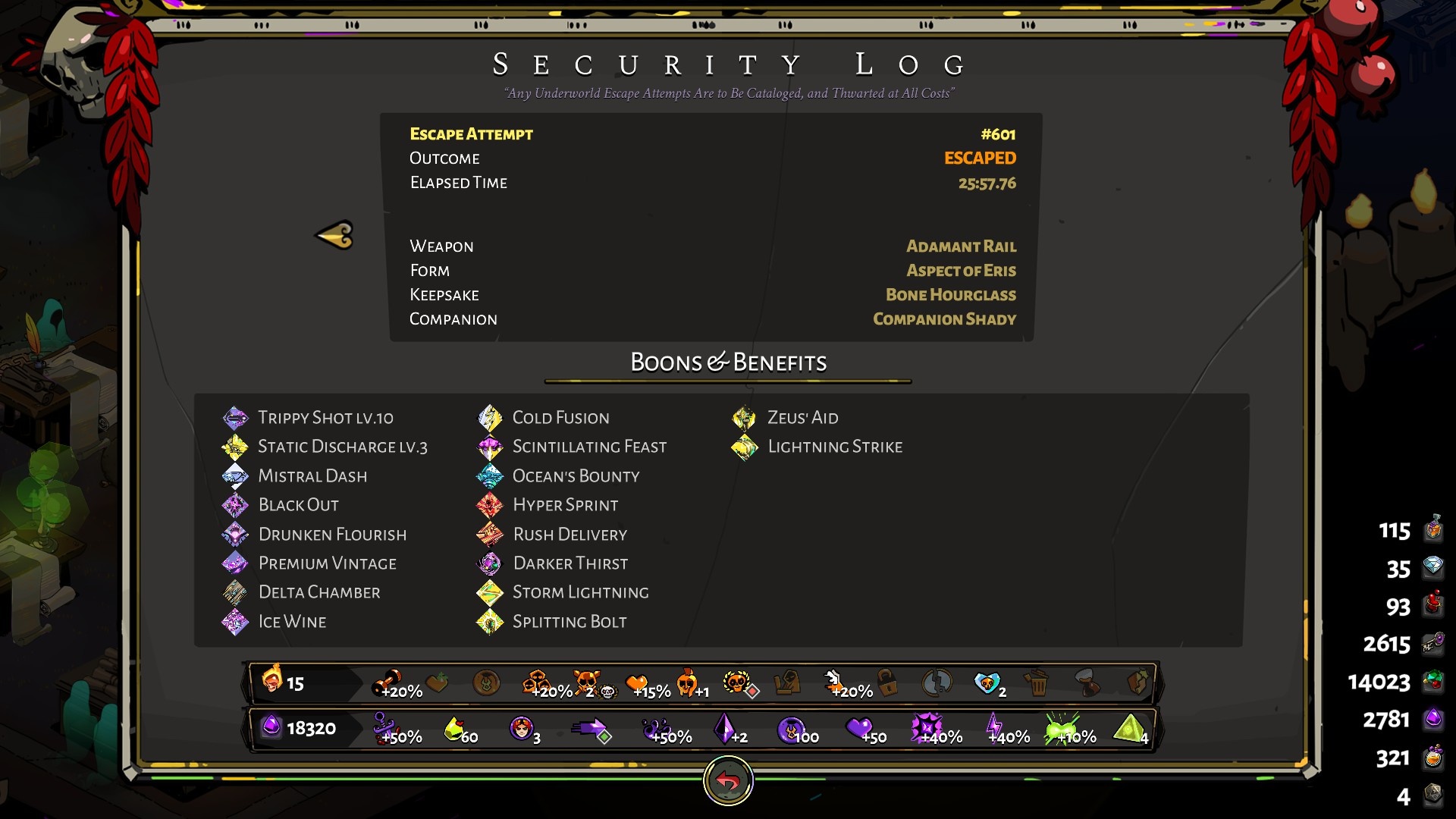Click the Zeus' Aid boon icon
Screen dimensions: 1456x819
coord(745,418)
